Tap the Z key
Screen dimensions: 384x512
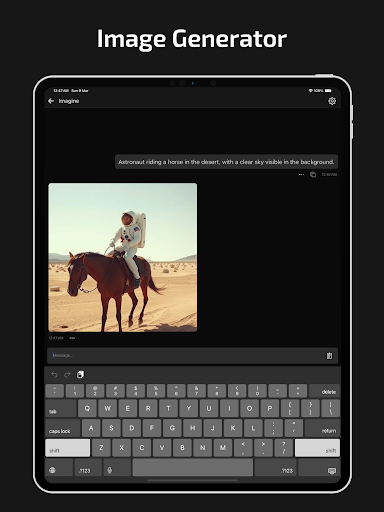[x=101, y=448]
